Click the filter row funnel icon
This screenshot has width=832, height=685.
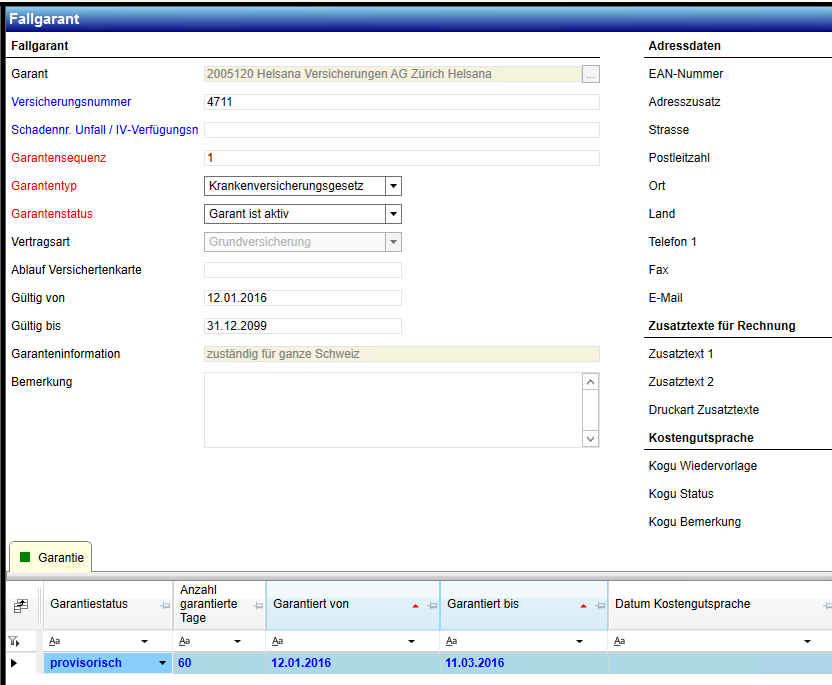click(x=14, y=641)
